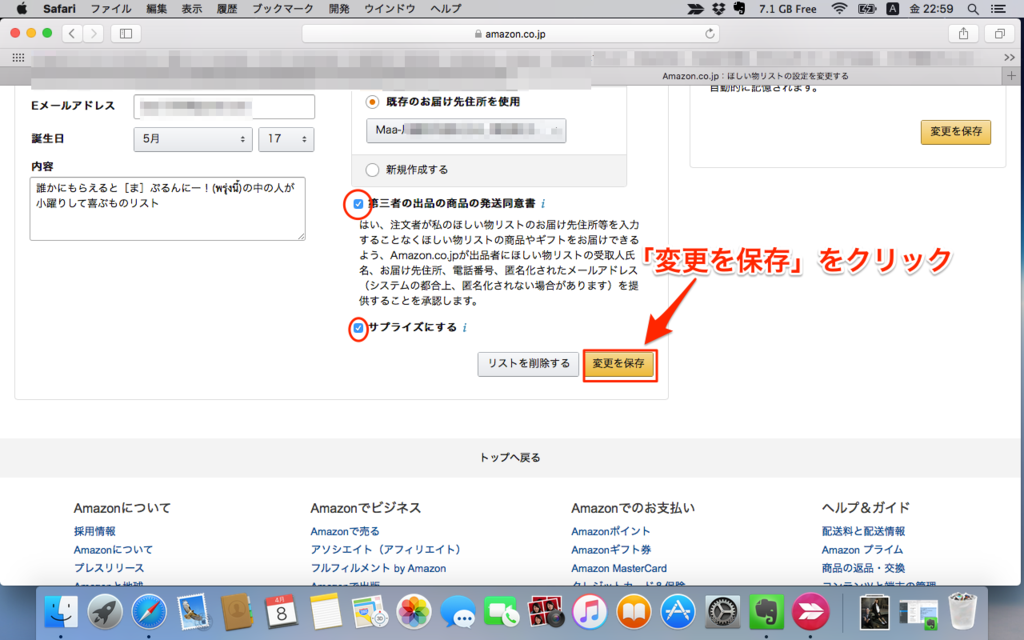The height and width of the screenshot is (640, 1024).
Task: Select 新規作成する radio button
Action: (372, 170)
